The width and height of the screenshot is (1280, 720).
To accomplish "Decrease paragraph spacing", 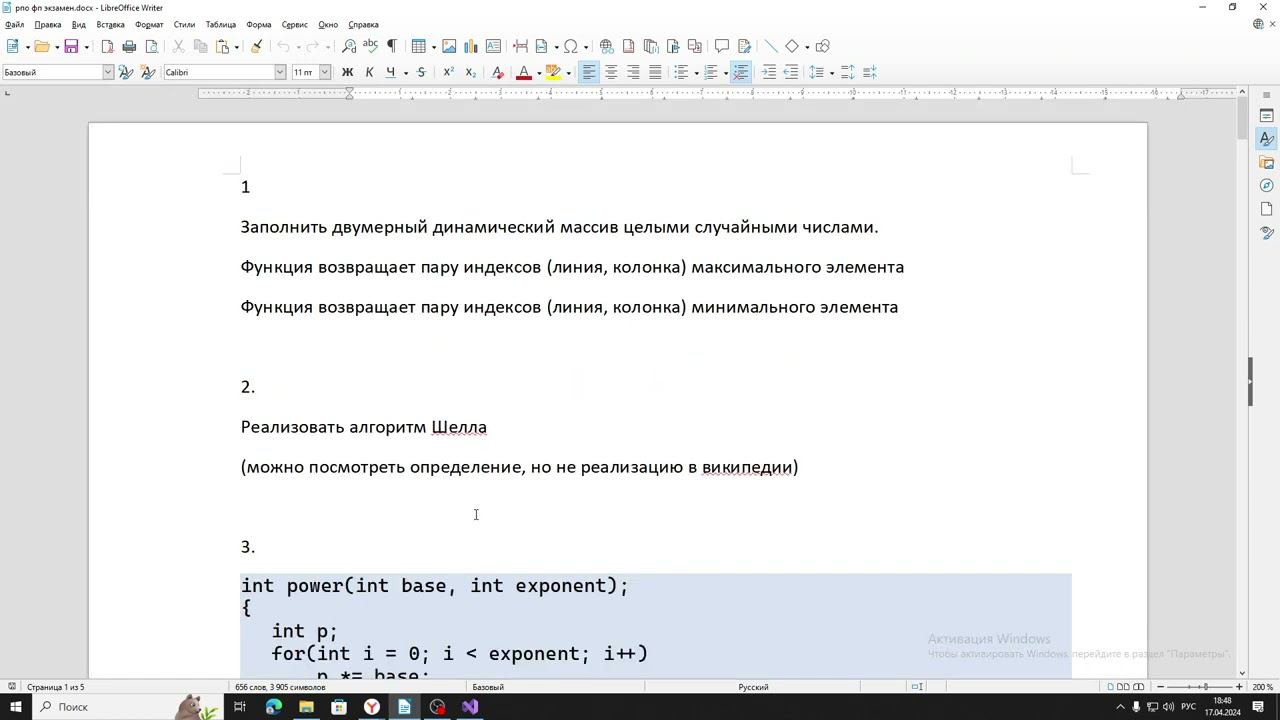I will [870, 72].
